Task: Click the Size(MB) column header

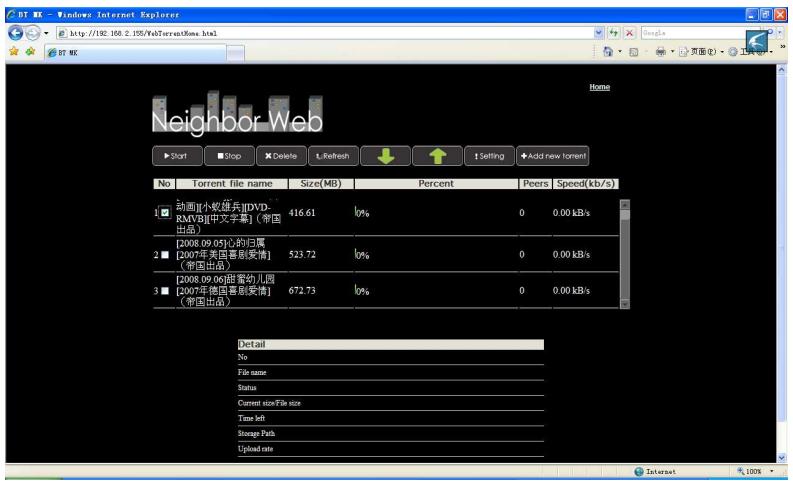Action: pos(321,184)
